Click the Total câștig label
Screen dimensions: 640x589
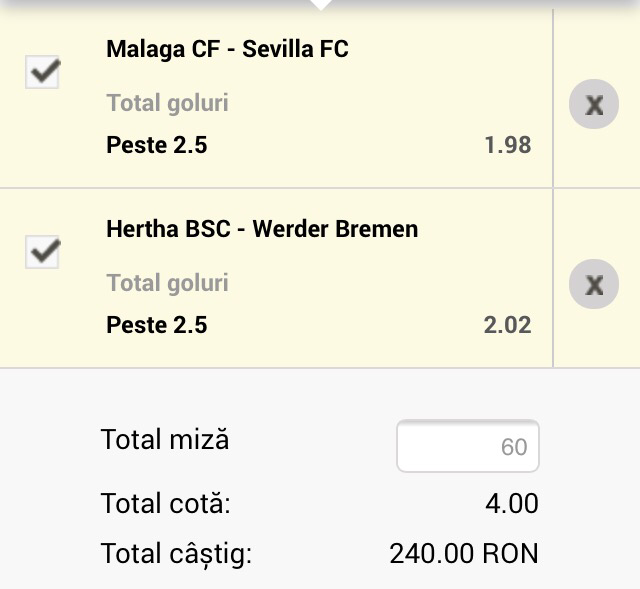(176, 553)
